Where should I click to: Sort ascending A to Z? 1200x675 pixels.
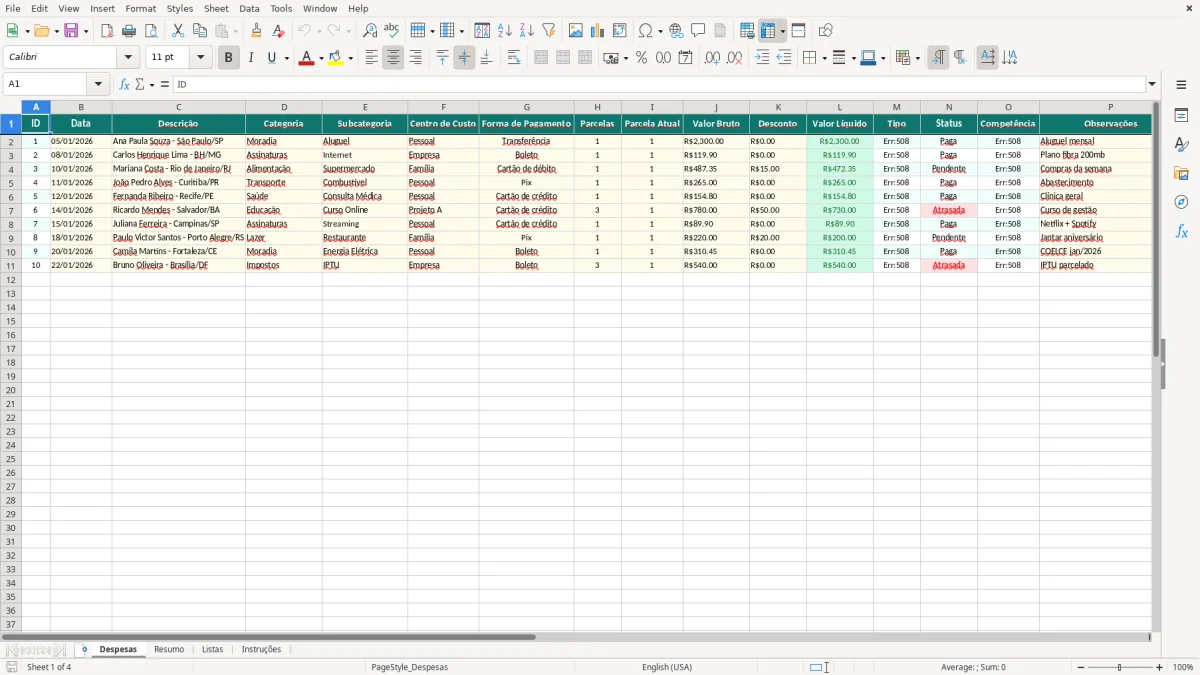pyautogui.click(x=504, y=31)
